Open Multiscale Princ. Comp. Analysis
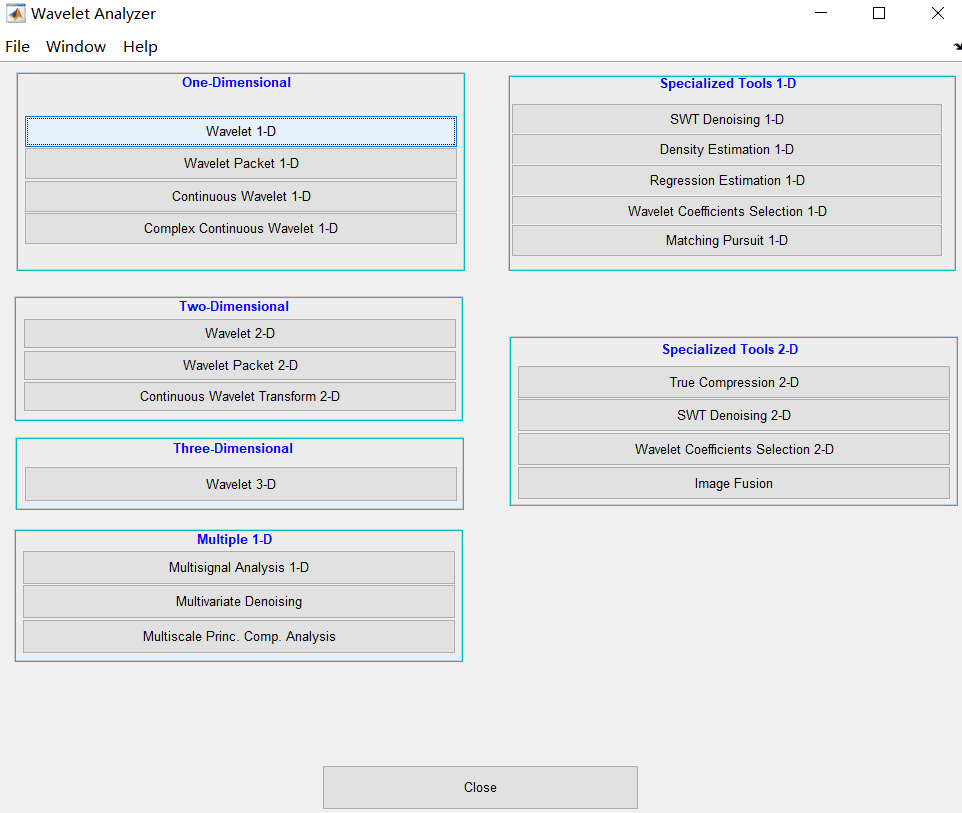962x813 pixels. [239, 636]
